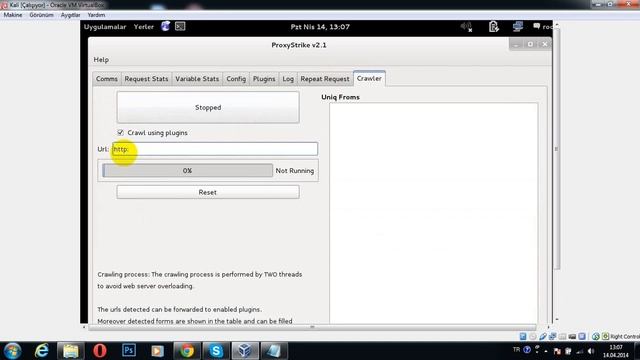Open the Iceweasel browser launcher icon
This screenshot has width=640, height=360.
click(x=165, y=27)
